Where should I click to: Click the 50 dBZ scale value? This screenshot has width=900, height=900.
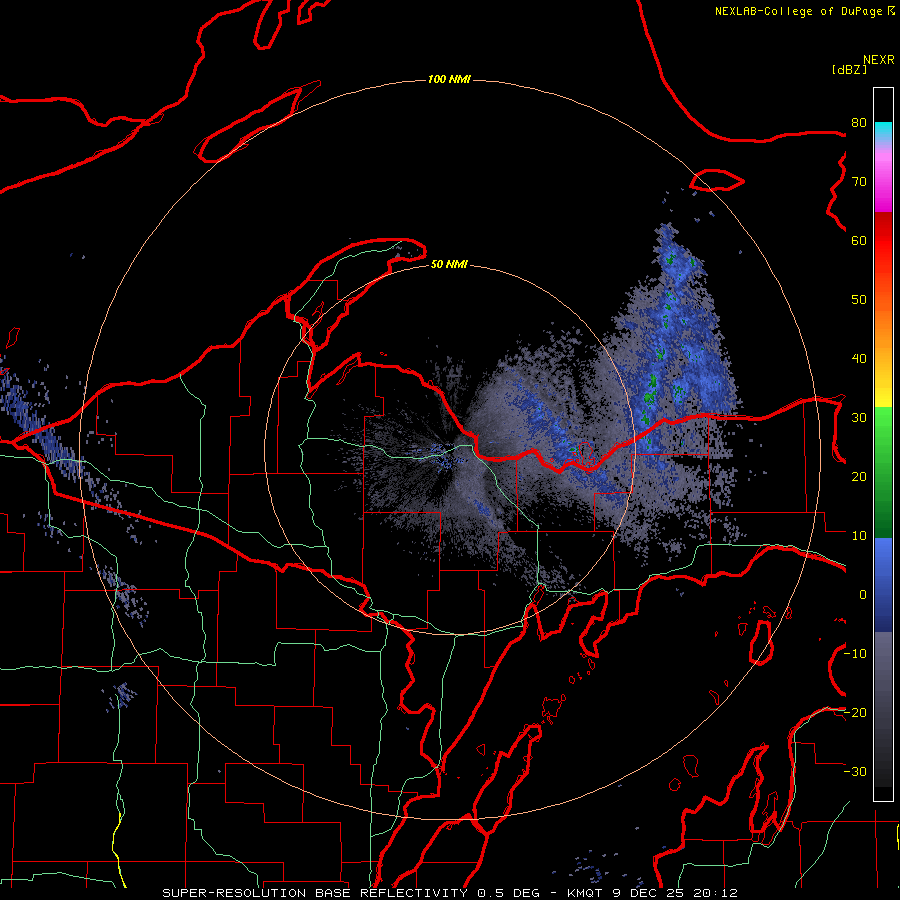859,300
